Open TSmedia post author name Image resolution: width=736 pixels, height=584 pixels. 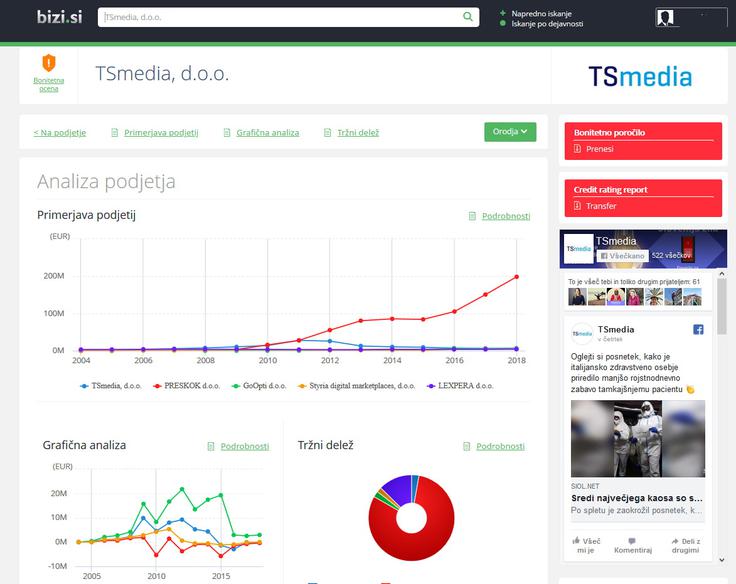tap(616, 330)
